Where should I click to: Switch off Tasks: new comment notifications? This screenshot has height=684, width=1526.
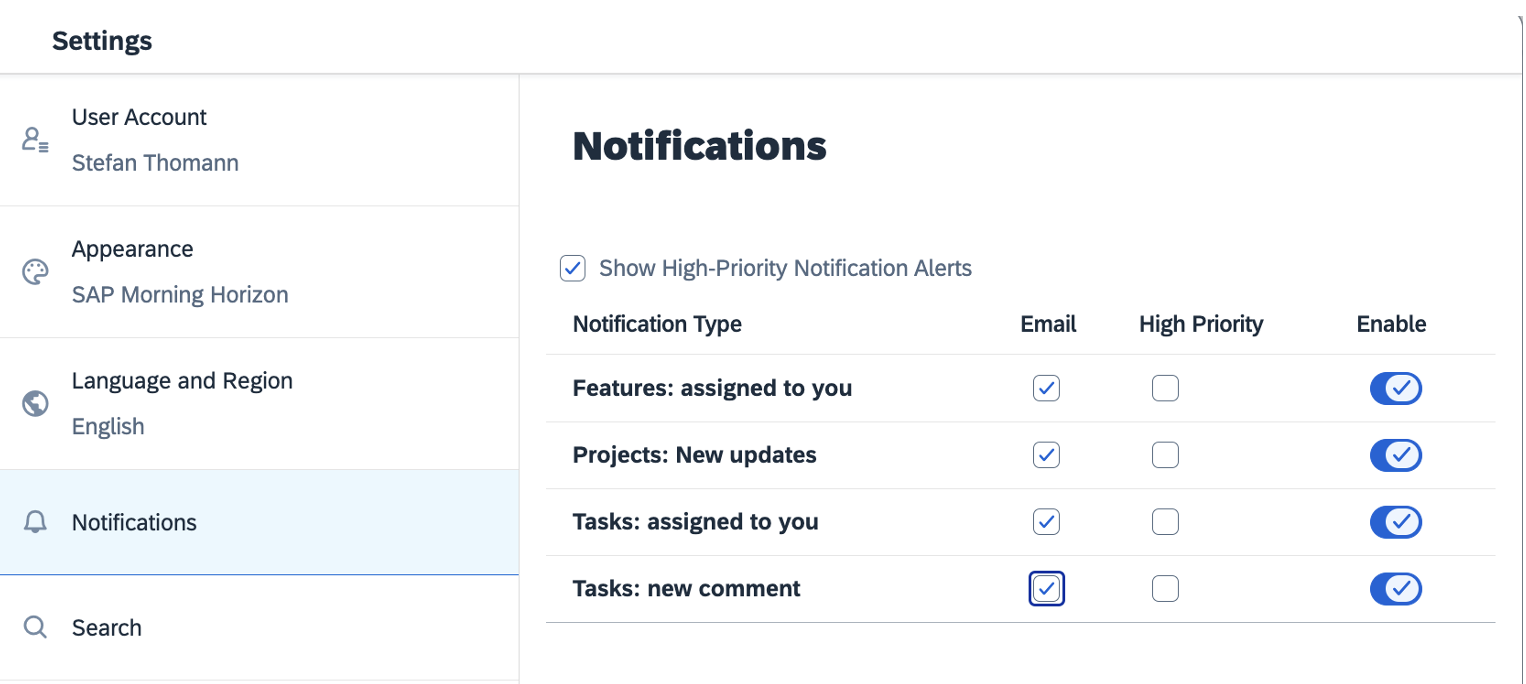pyautogui.click(x=1395, y=589)
